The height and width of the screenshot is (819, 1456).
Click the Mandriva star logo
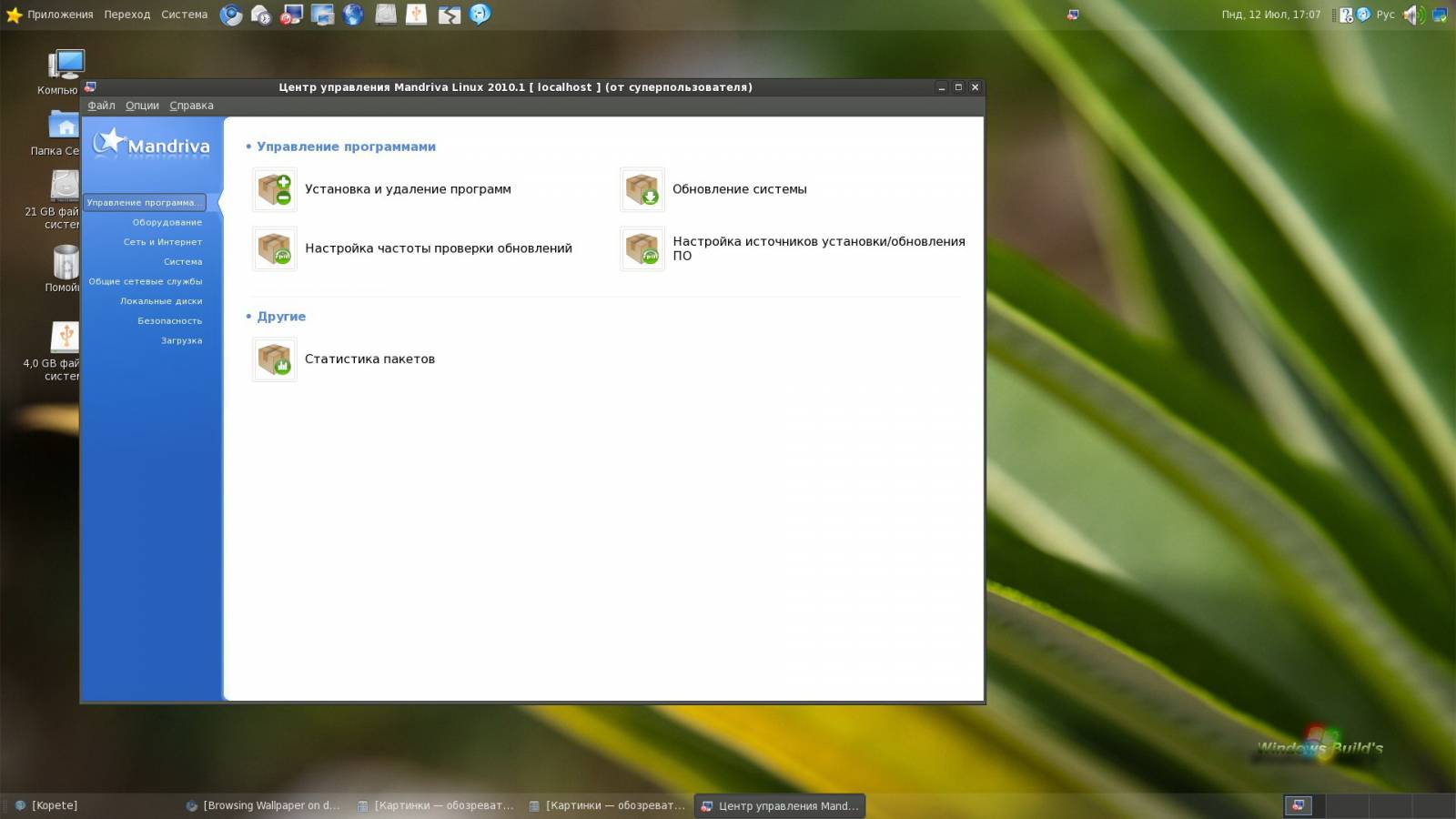pos(110,141)
